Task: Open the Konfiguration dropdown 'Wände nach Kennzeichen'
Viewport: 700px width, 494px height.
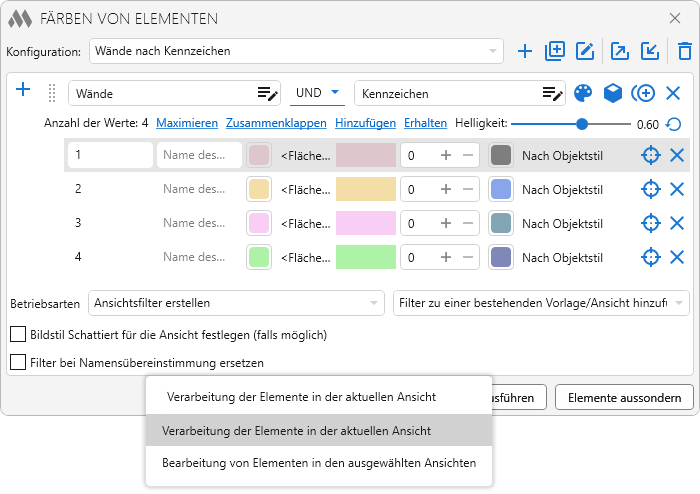Action: [x=296, y=51]
